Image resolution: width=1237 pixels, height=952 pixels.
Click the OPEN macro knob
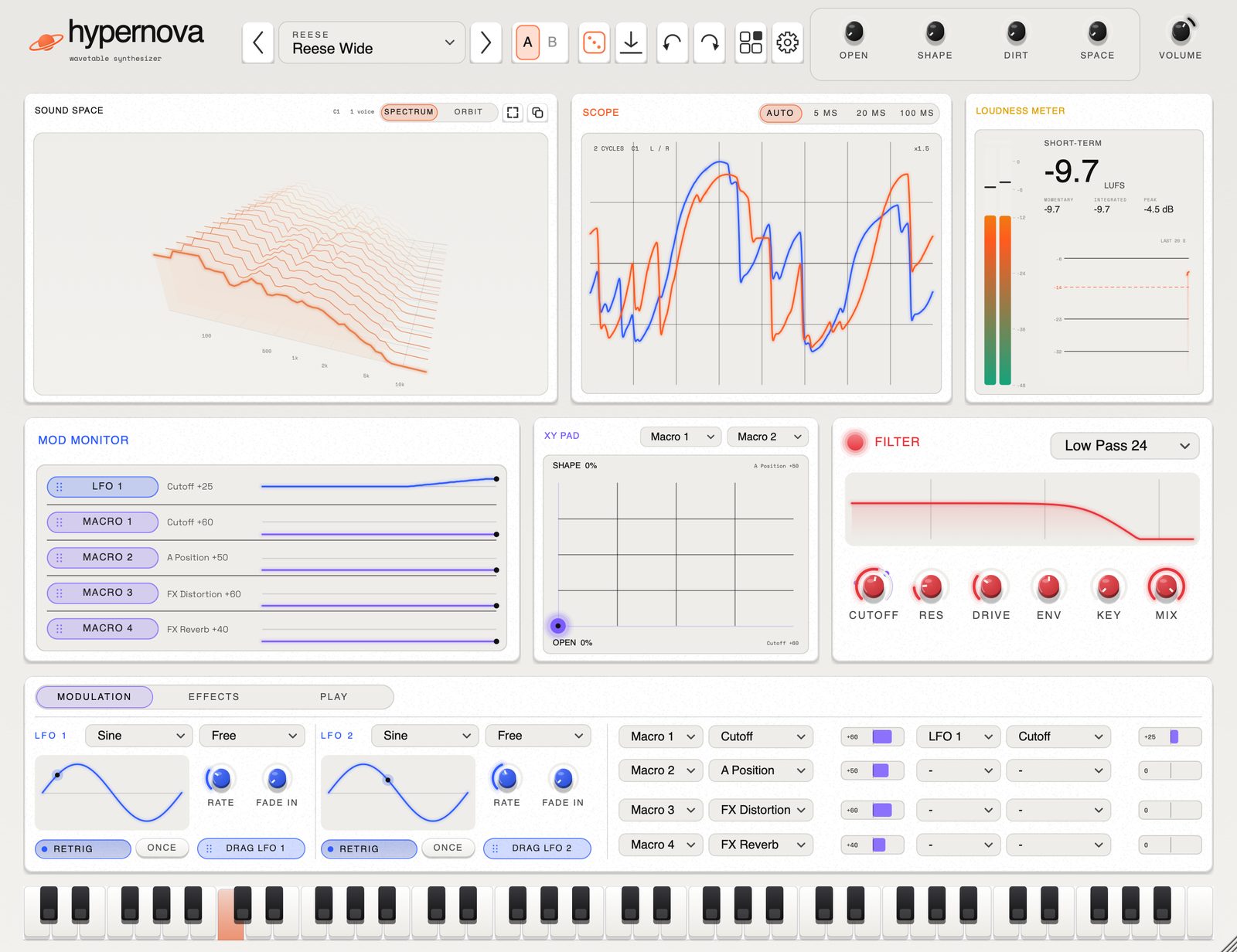[854, 32]
